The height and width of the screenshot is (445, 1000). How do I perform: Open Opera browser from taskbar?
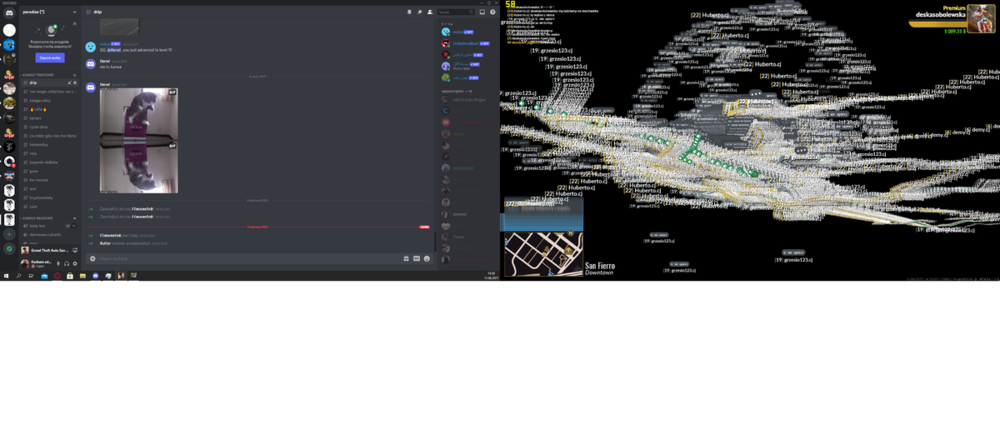(57, 275)
